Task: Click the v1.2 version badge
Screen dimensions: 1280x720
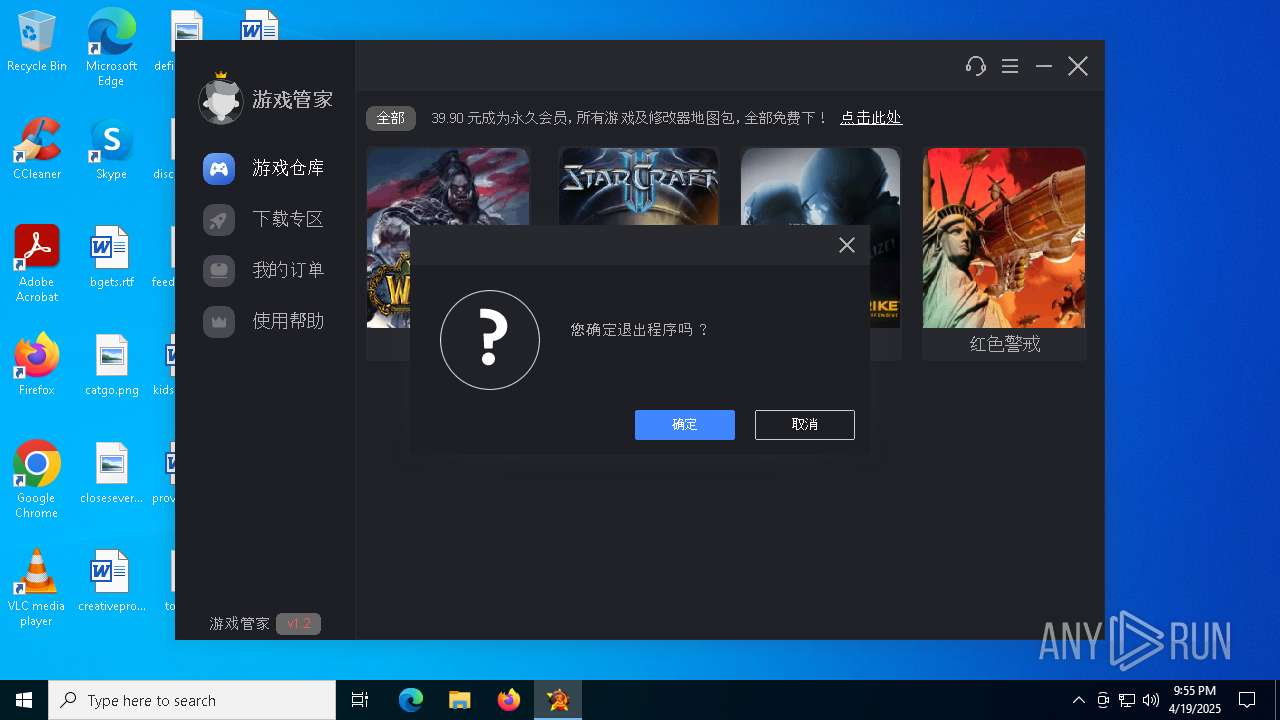Action: 298,624
